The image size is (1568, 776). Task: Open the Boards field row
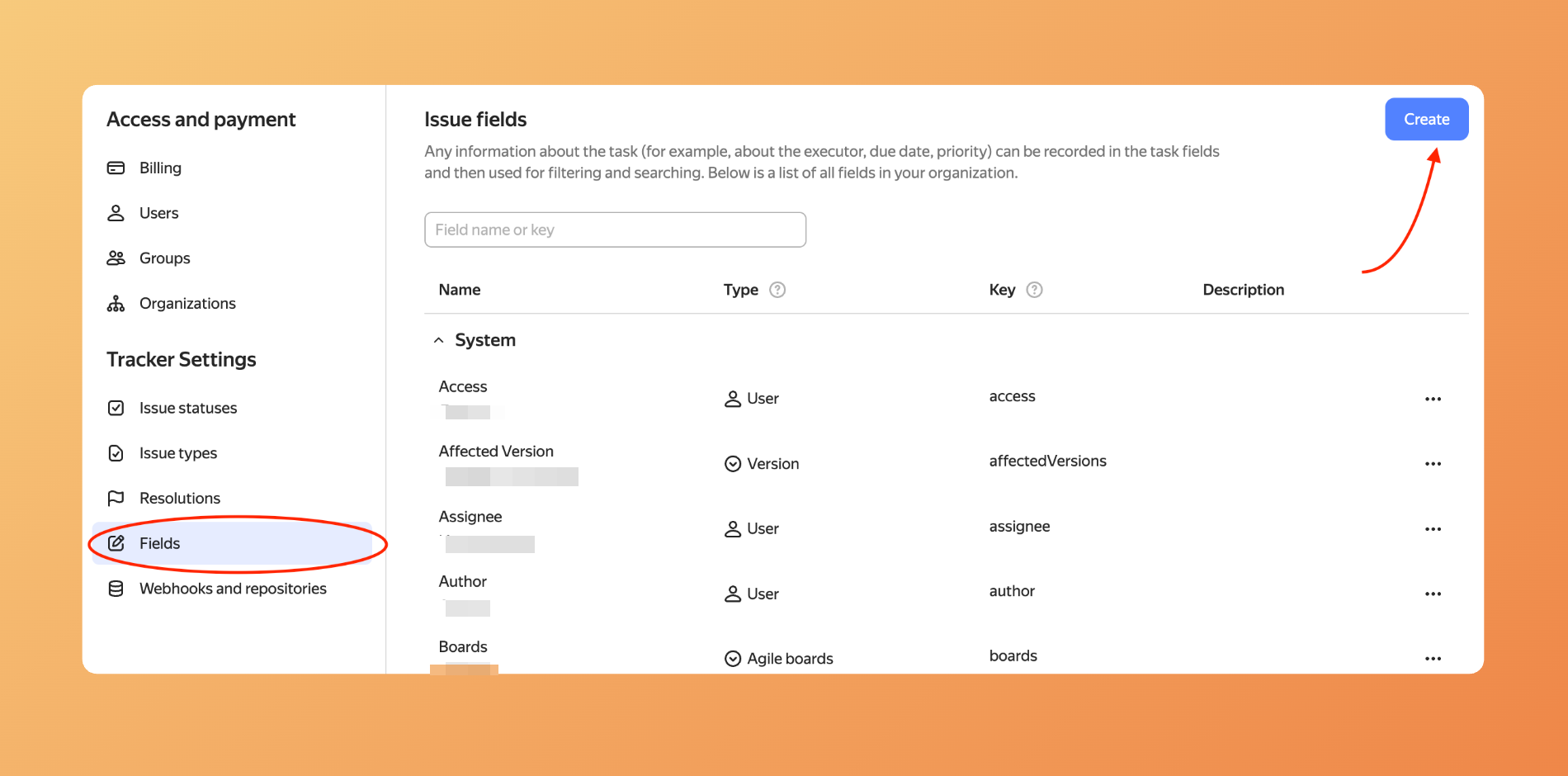pyautogui.click(x=463, y=647)
